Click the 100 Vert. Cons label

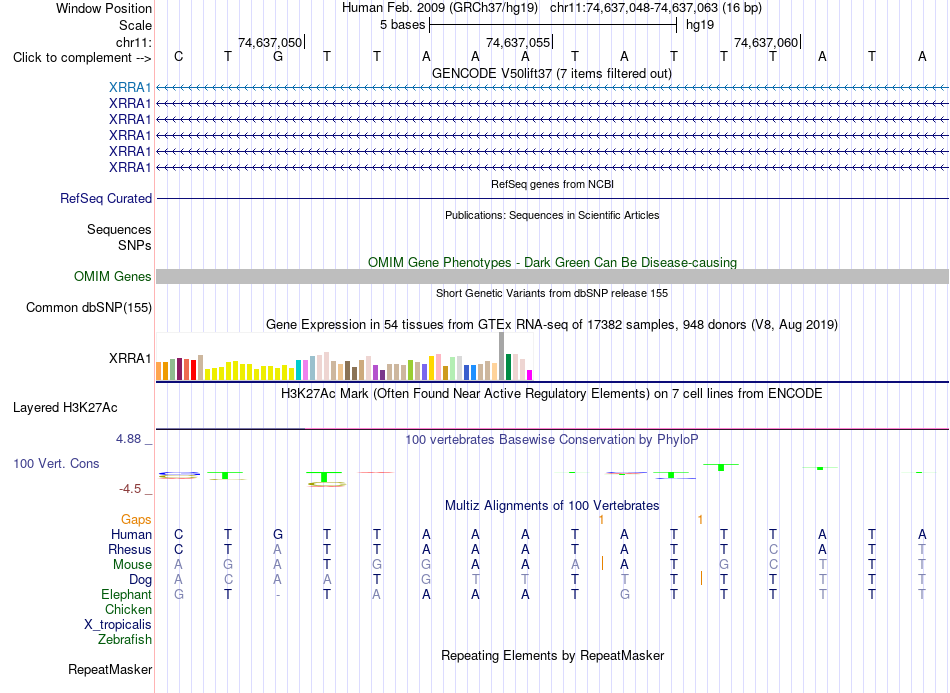[56, 463]
